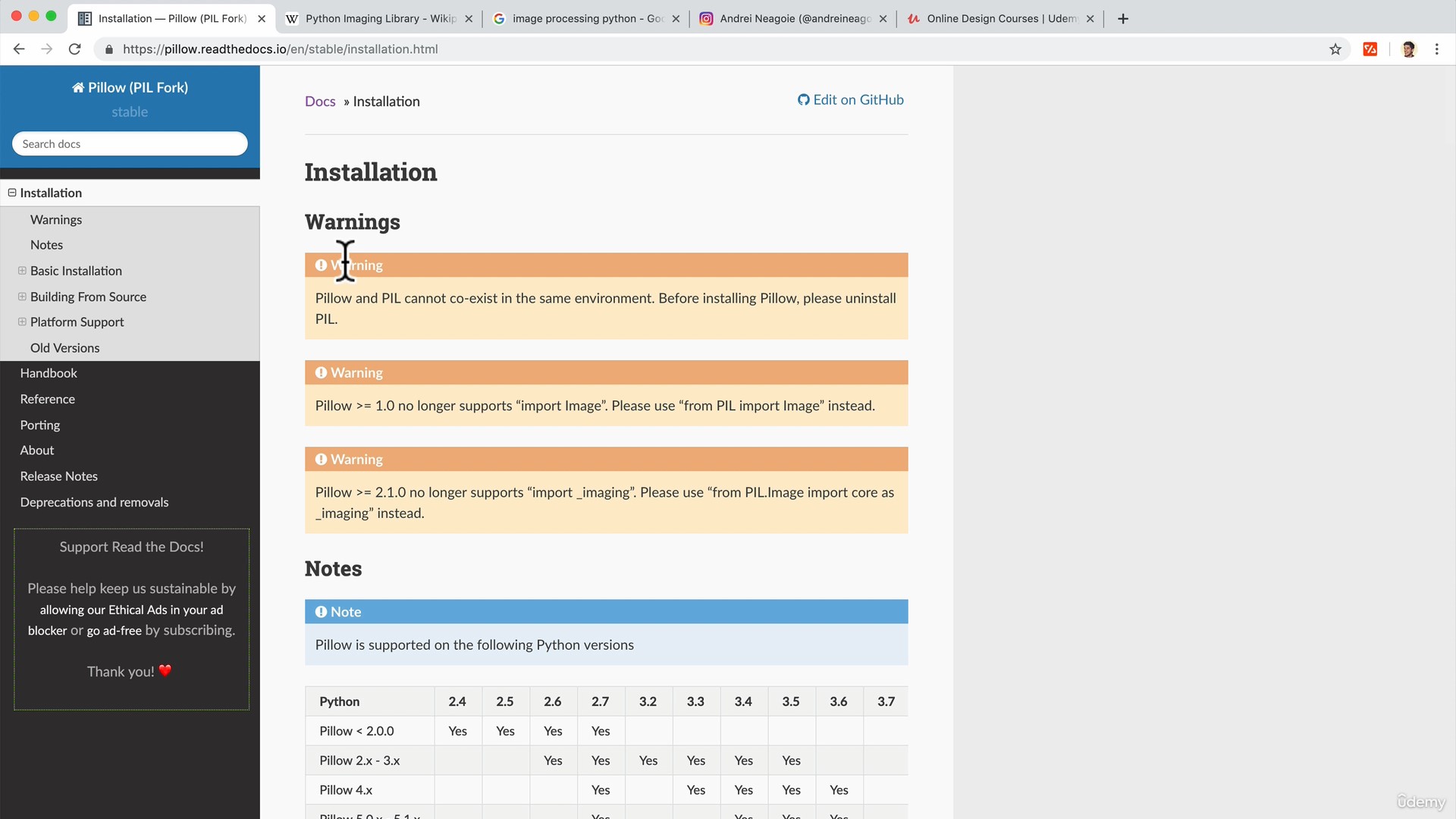Viewport: 1456px width, 819px height.
Task: Click the Notes section heading
Action: click(333, 569)
